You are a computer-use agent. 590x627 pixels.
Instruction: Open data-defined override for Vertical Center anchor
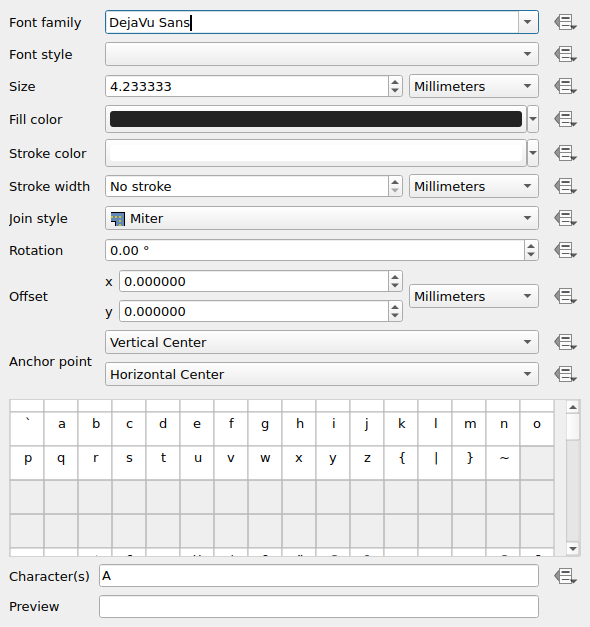coord(565,342)
